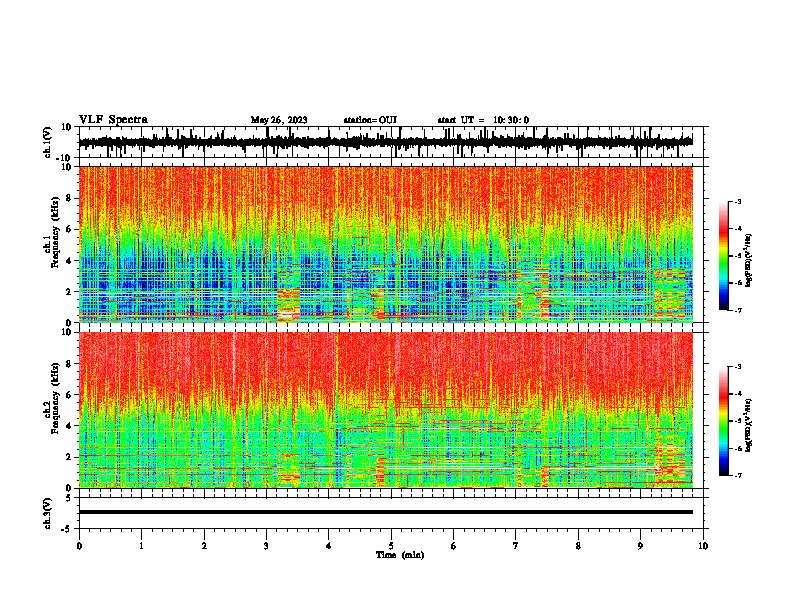Click the ch.2 "Frequency (kHz)" axis label
Viewport: 792px width, 612px height.
(55, 397)
